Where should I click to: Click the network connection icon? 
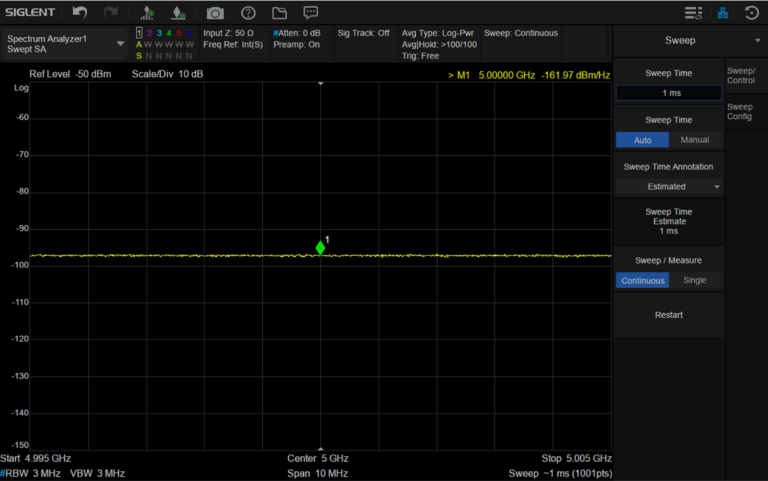(722, 13)
